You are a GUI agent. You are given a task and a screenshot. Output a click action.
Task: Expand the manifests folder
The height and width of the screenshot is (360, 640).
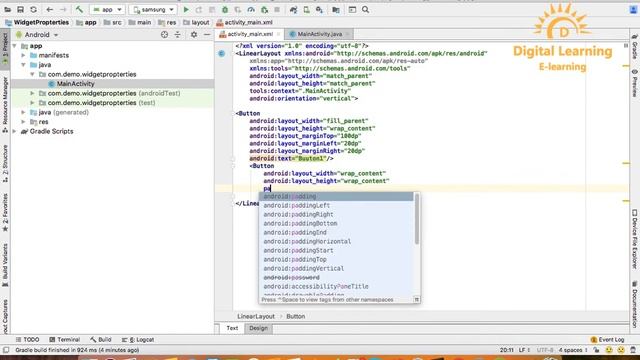(24, 55)
